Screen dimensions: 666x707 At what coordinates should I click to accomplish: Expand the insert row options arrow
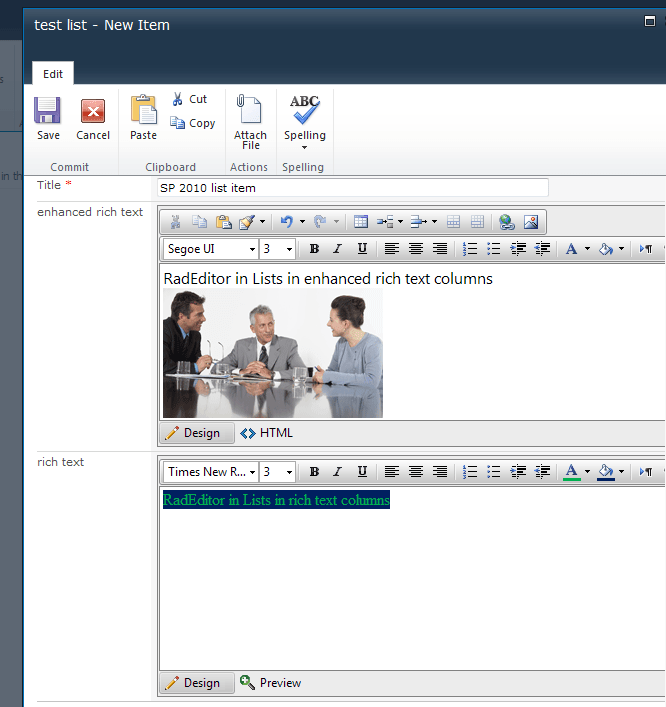click(400, 221)
